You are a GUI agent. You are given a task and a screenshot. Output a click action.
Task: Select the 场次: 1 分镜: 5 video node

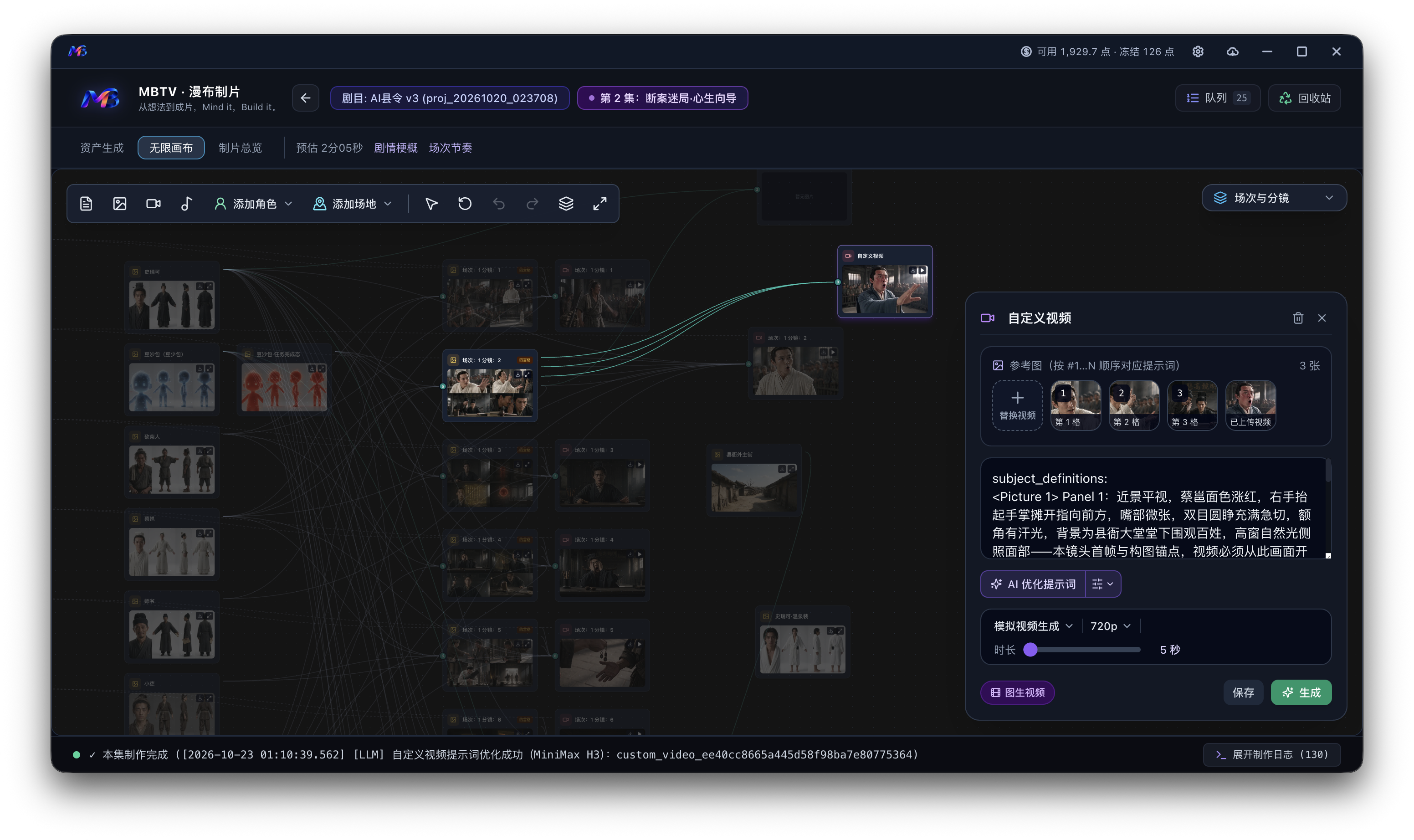coord(602,656)
